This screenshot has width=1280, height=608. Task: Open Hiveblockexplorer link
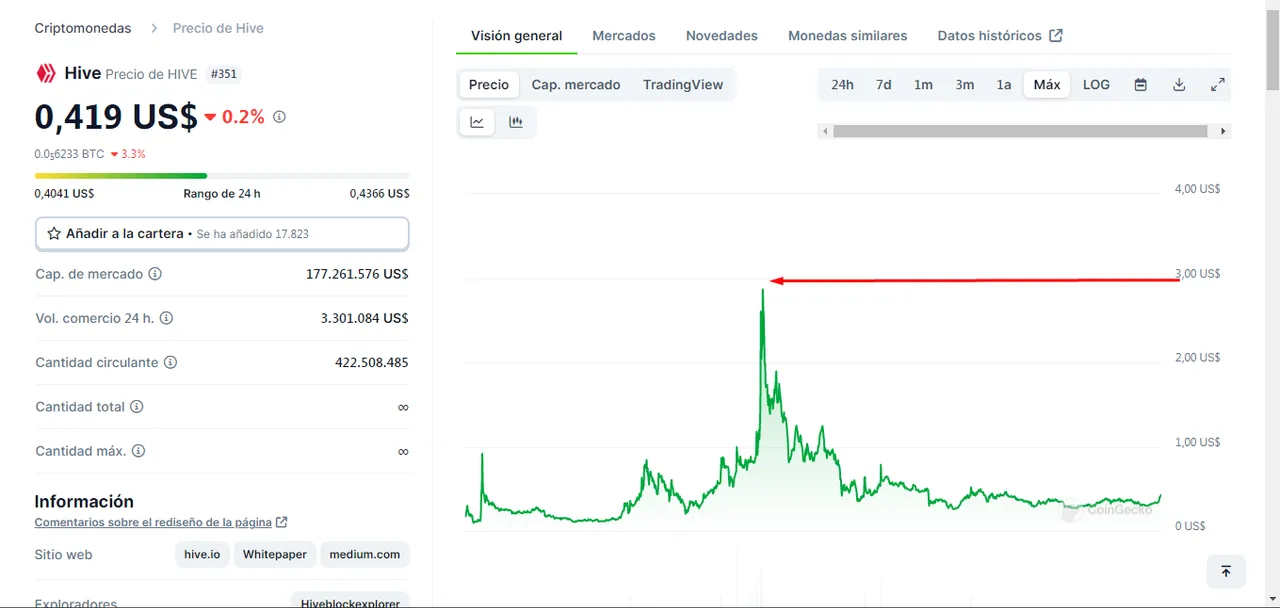click(350, 603)
